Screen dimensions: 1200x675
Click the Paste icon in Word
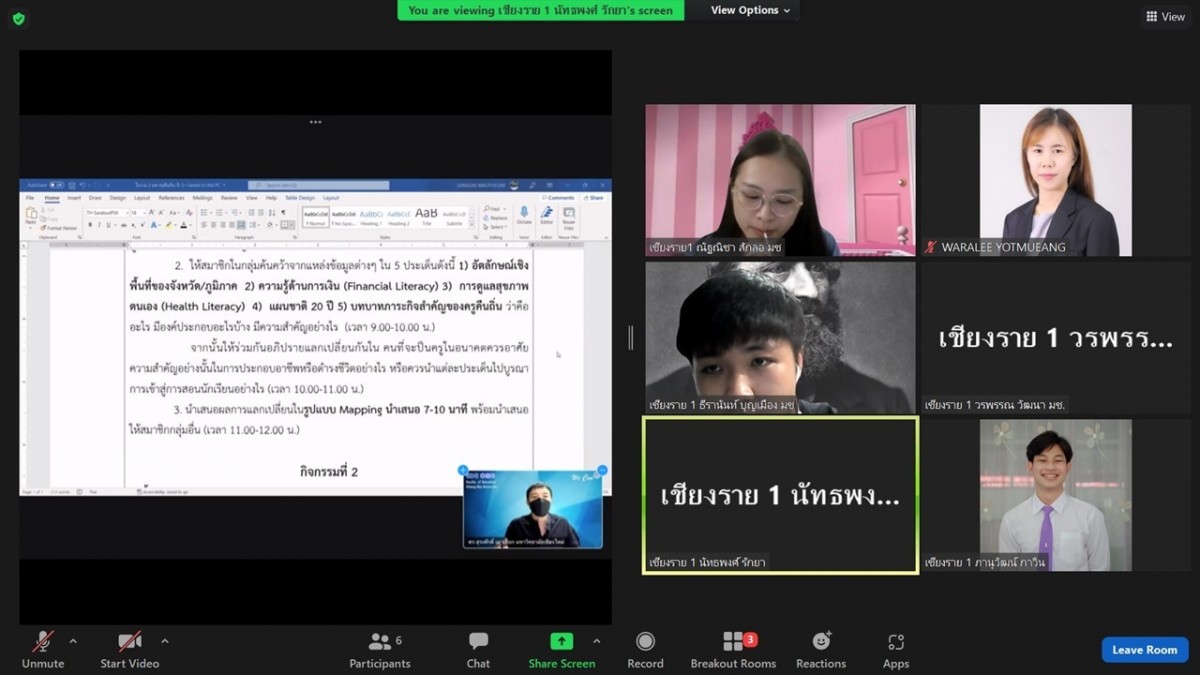pyautogui.click(x=32, y=214)
